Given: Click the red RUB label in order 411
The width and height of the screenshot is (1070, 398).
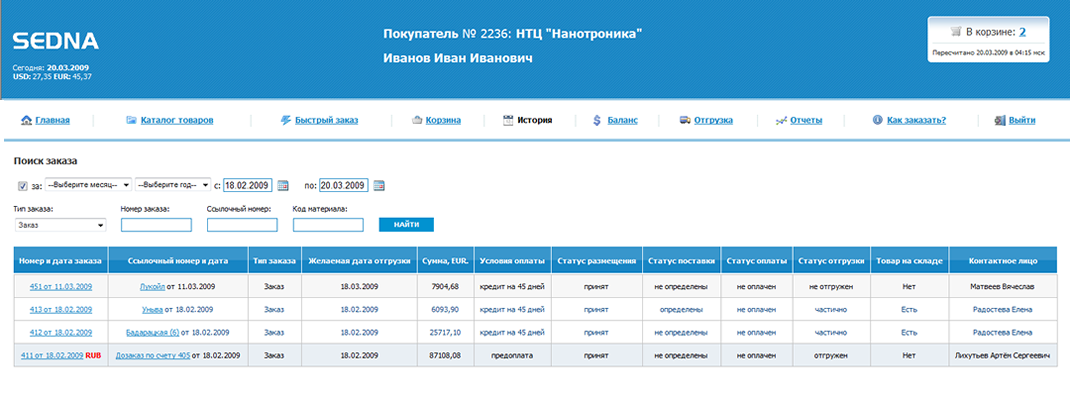Looking at the screenshot, I should point(93,356).
